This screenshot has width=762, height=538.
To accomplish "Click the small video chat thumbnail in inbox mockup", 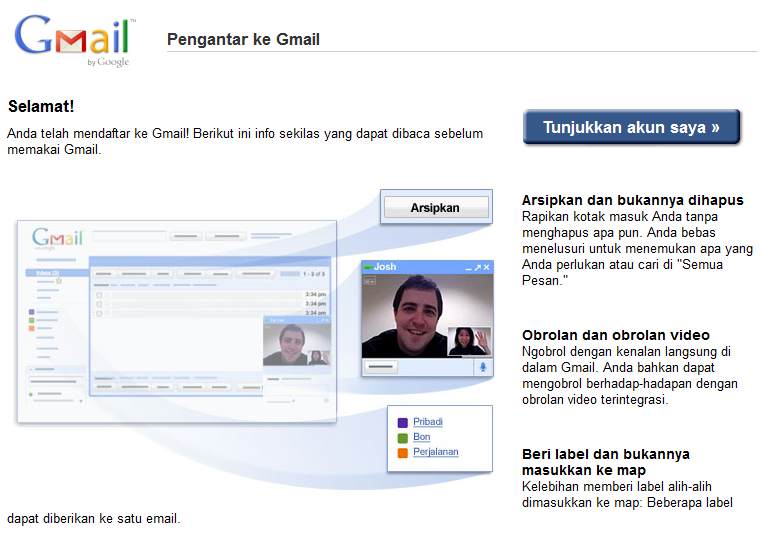I will [x=297, y=345].
